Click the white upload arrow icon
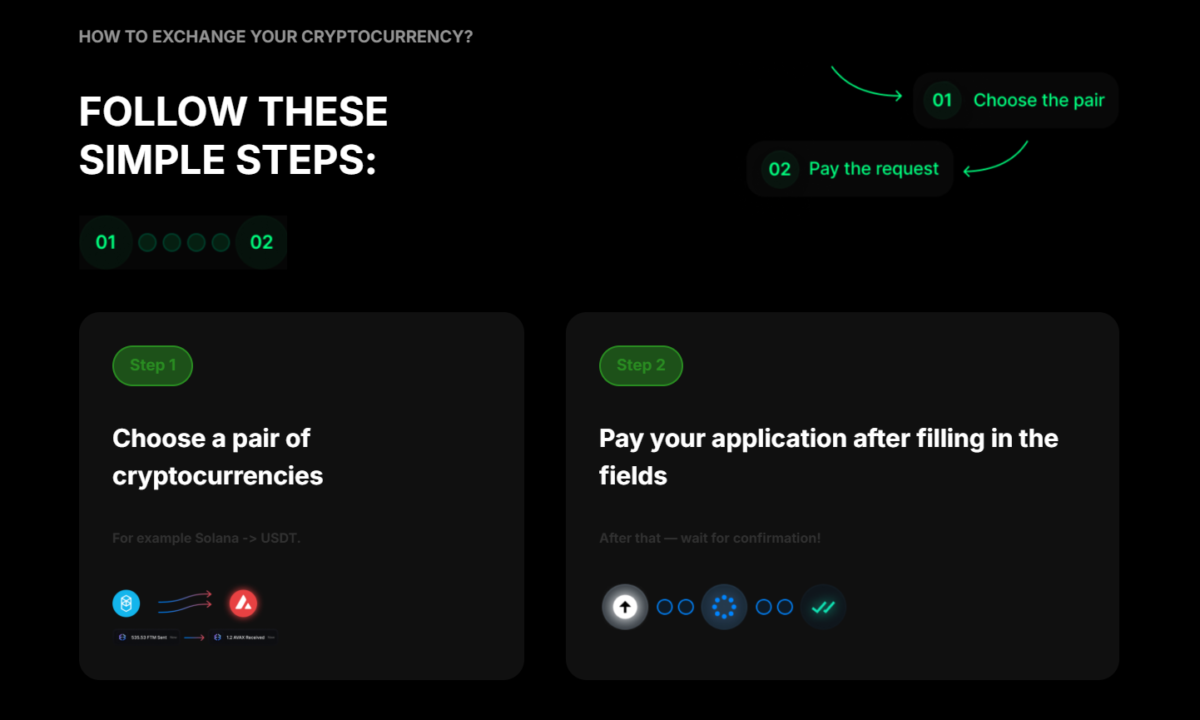The width and height of the screenshot is (1200, 720). coord(625,607)
